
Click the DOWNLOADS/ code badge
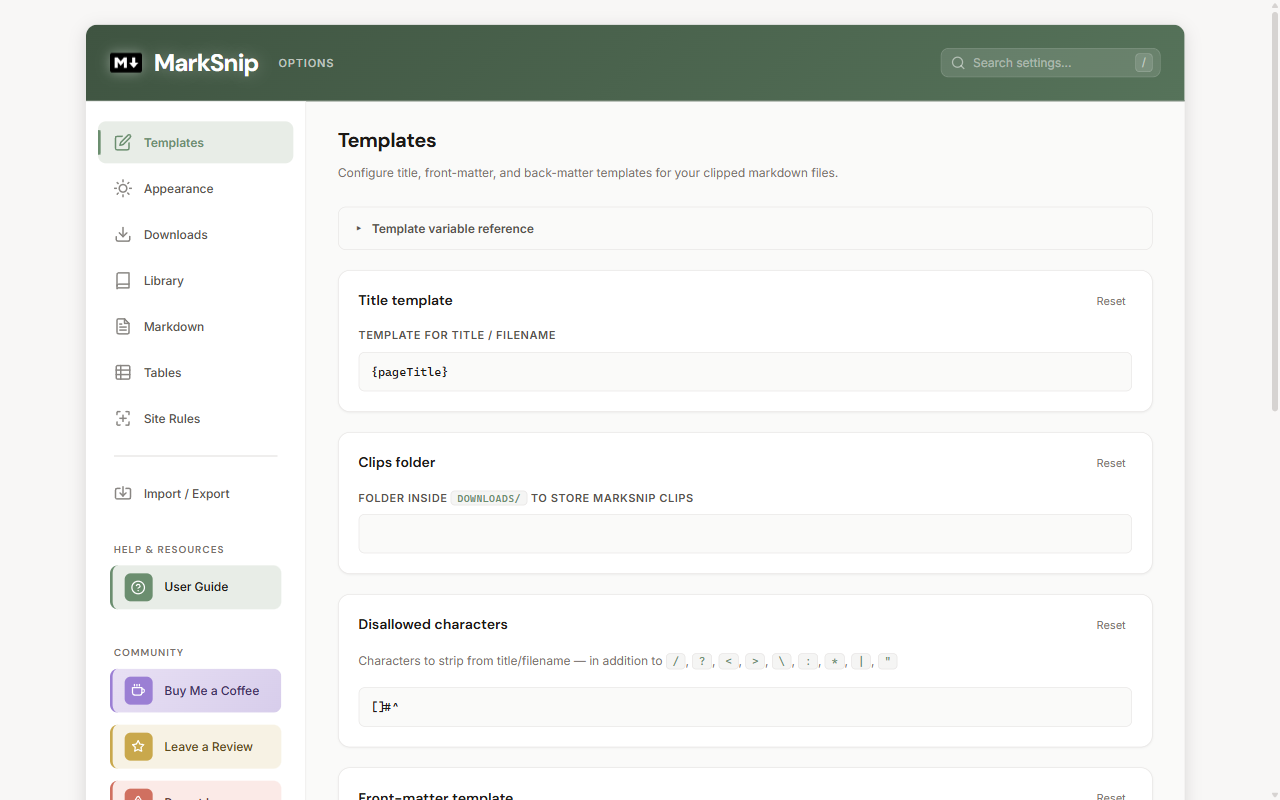click(x=488, y=498)
